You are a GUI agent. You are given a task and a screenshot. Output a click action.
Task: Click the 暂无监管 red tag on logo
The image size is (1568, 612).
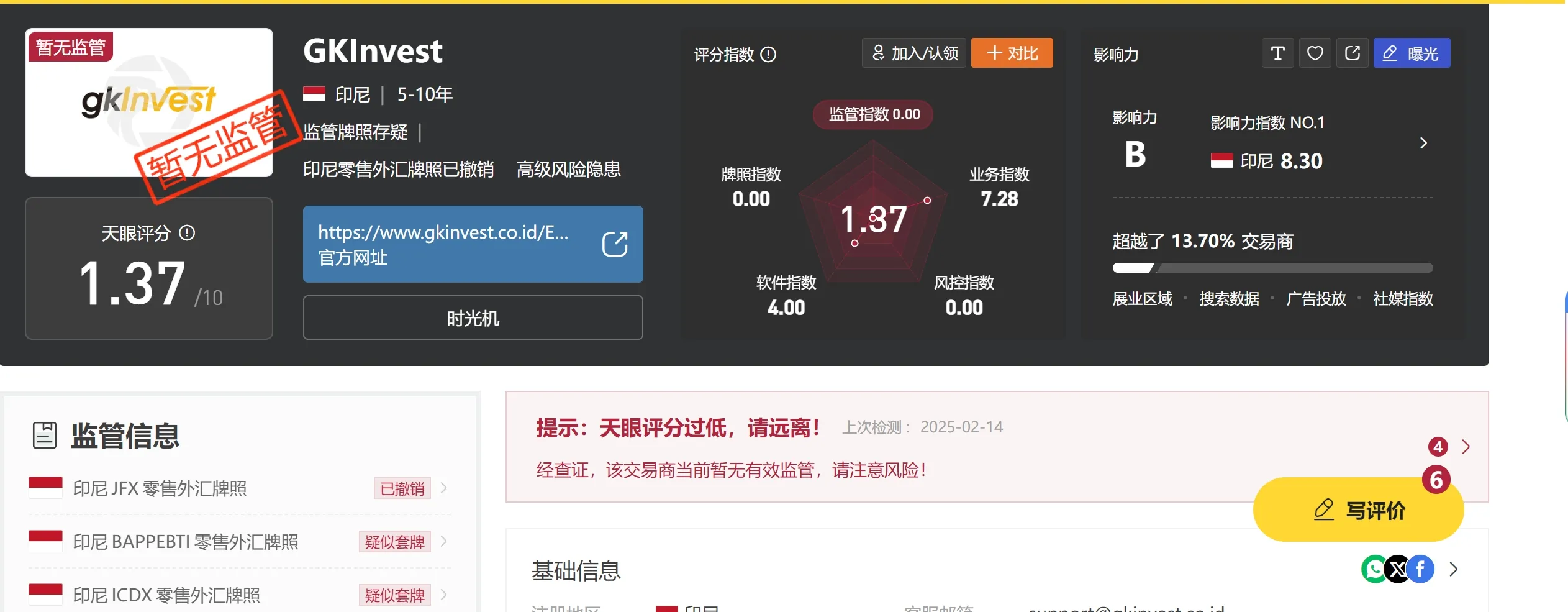click(x=70, y=47)
